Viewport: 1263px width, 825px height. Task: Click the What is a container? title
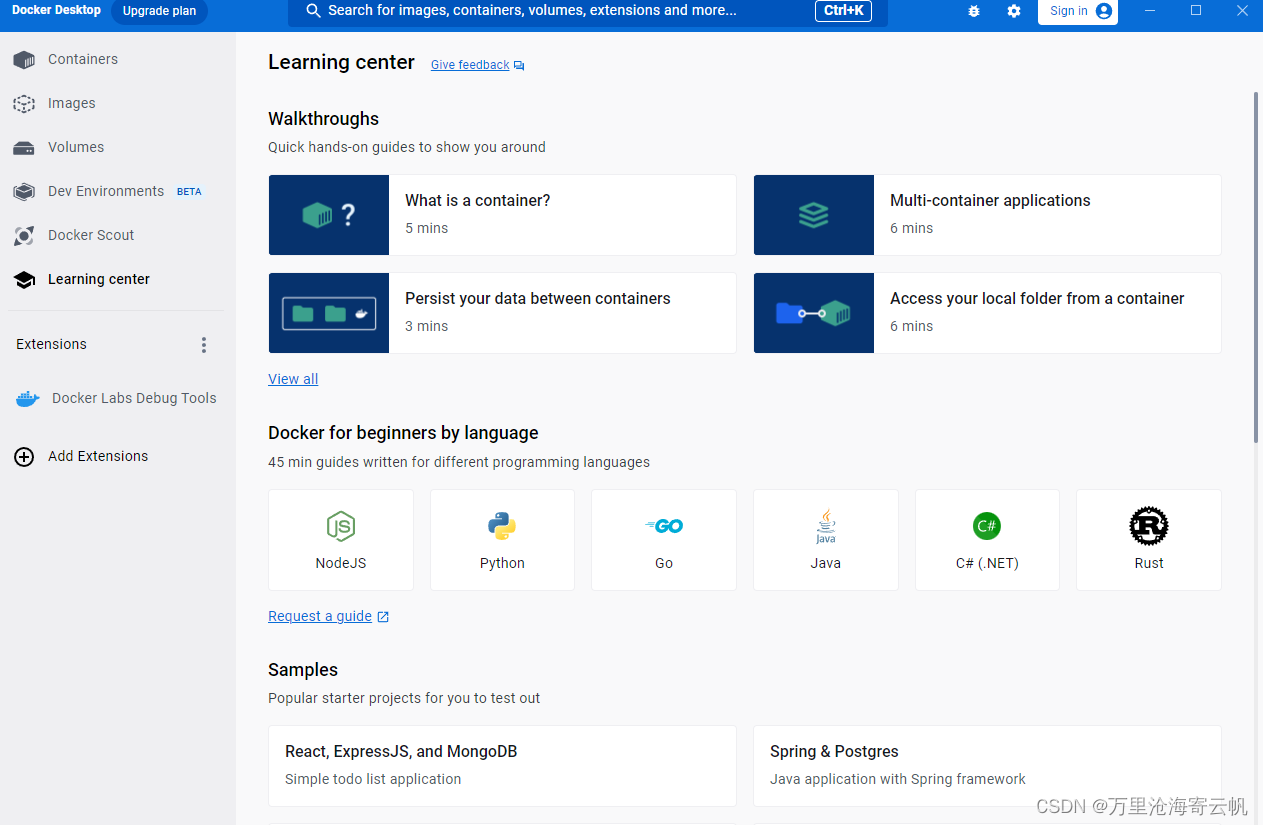pos(478,200)
